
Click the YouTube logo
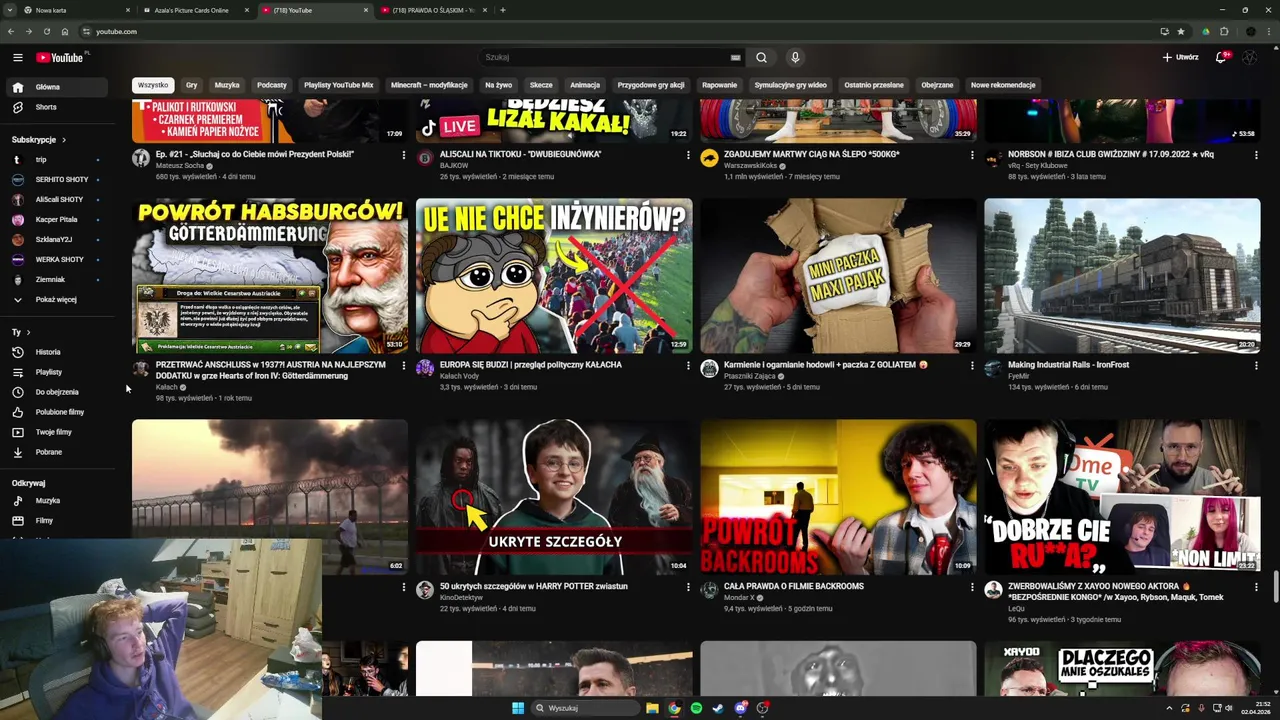point(61,57)
